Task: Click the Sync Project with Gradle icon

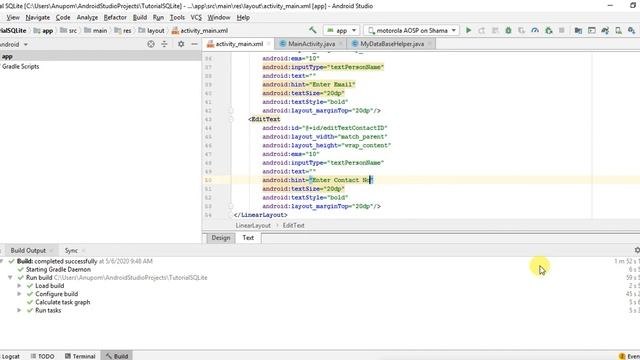Action: 605,30
